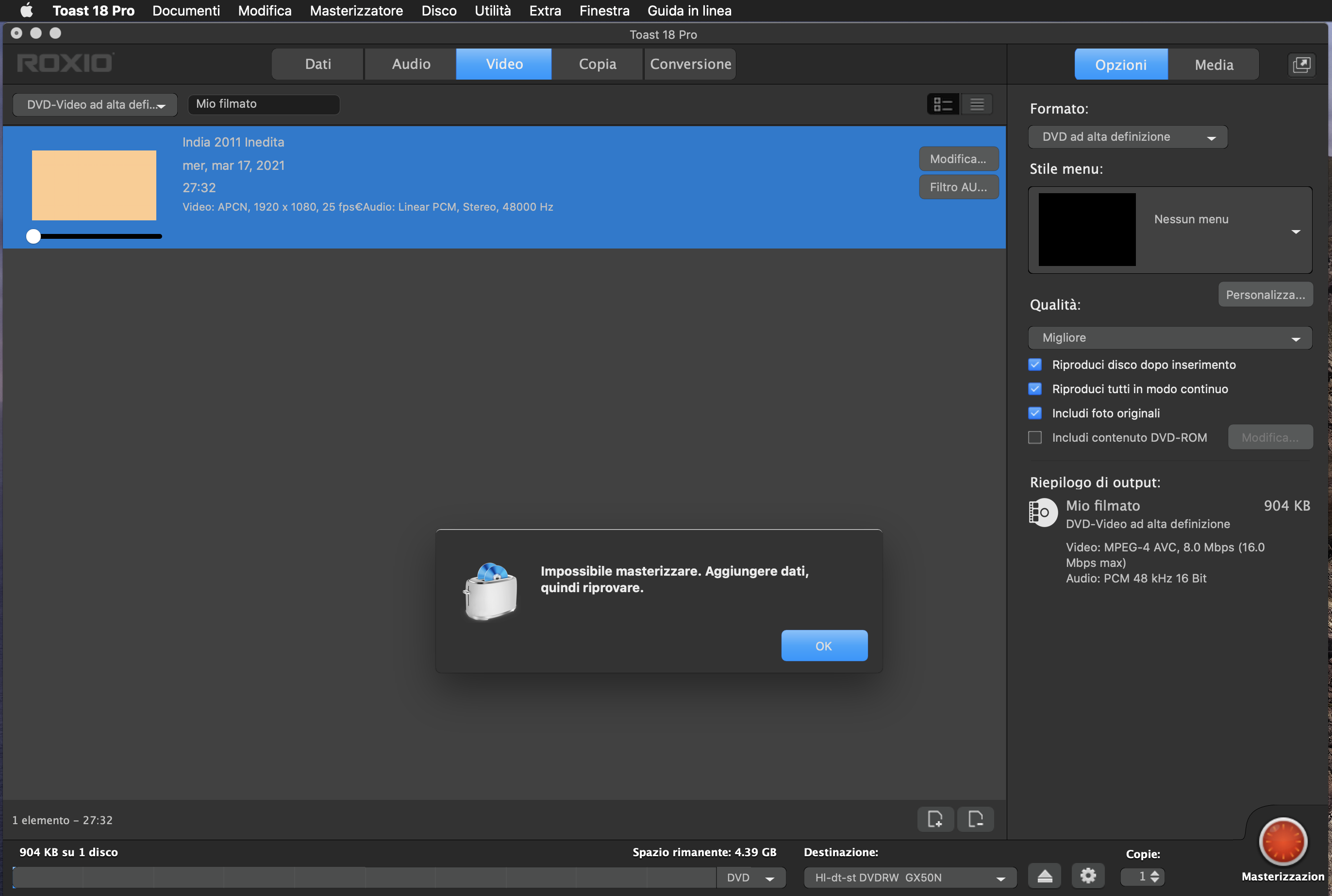This screenshot has height=896, width=1332.
Task: Click the Filtro AU... button
Action: tap(958, 187)
